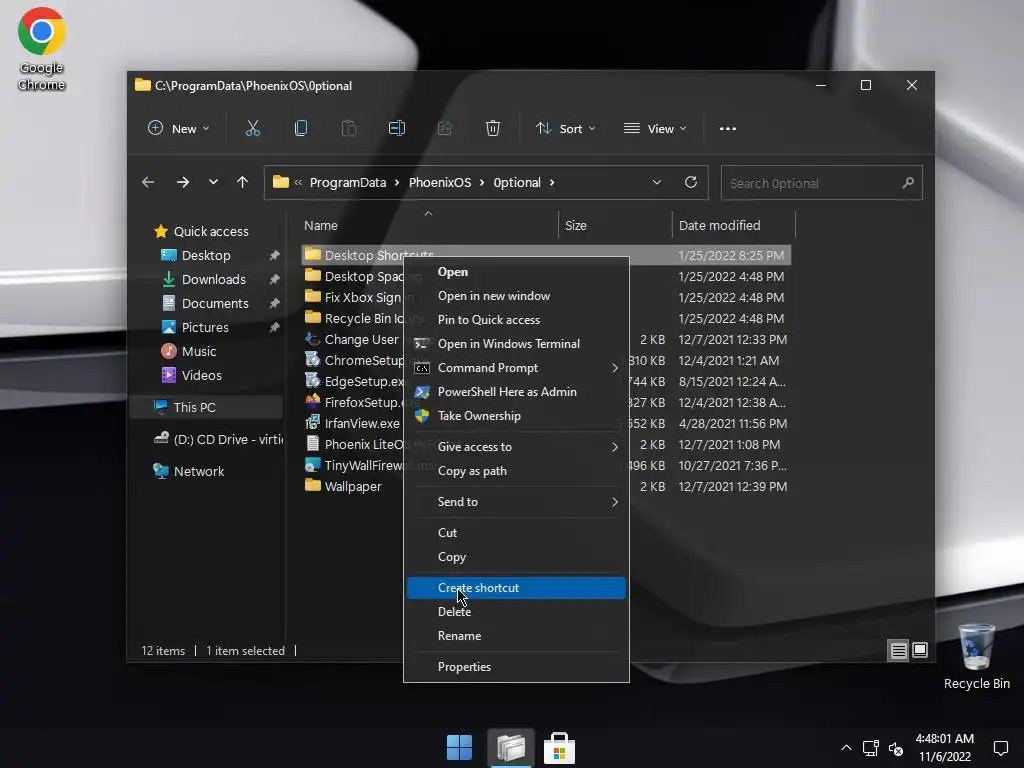Screen dimensions: 1024x768
Task: Select Copy in the context menu
Action: (x=516, y=557)
